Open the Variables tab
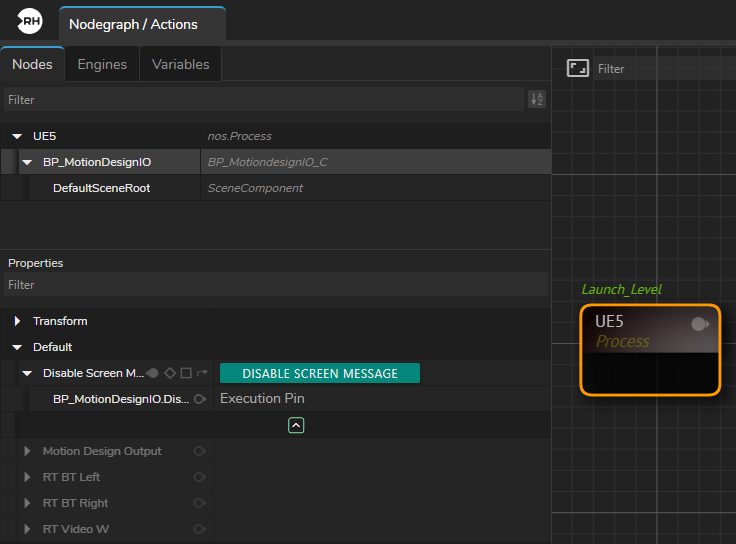 180,64
